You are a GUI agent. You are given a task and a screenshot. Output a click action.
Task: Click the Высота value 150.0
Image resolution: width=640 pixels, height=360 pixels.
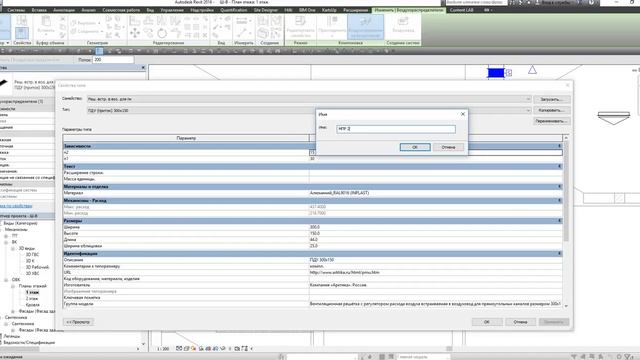pyautogui.click(x=436, y=233)
